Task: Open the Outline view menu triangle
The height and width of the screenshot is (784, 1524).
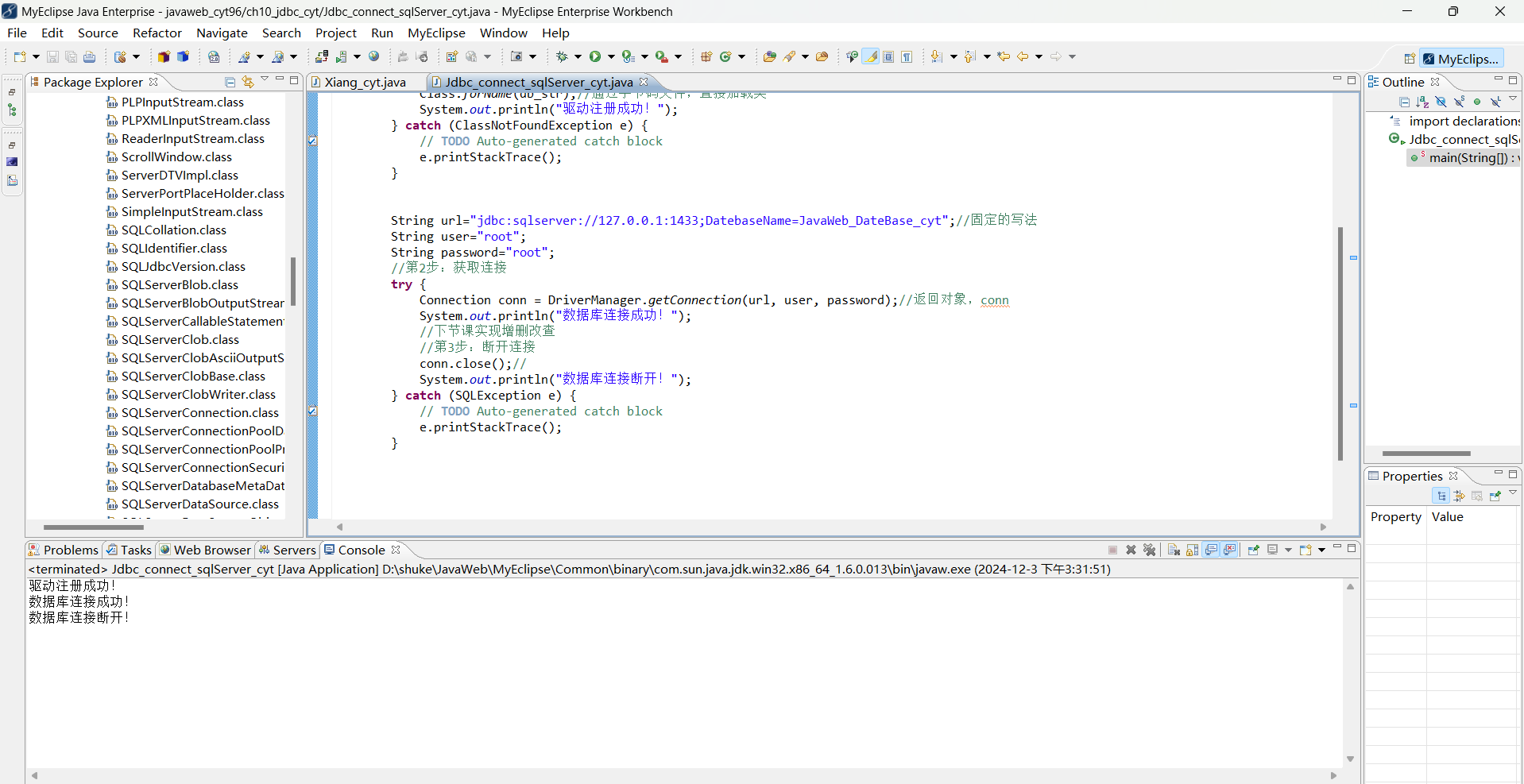Action: [1513, 98]
